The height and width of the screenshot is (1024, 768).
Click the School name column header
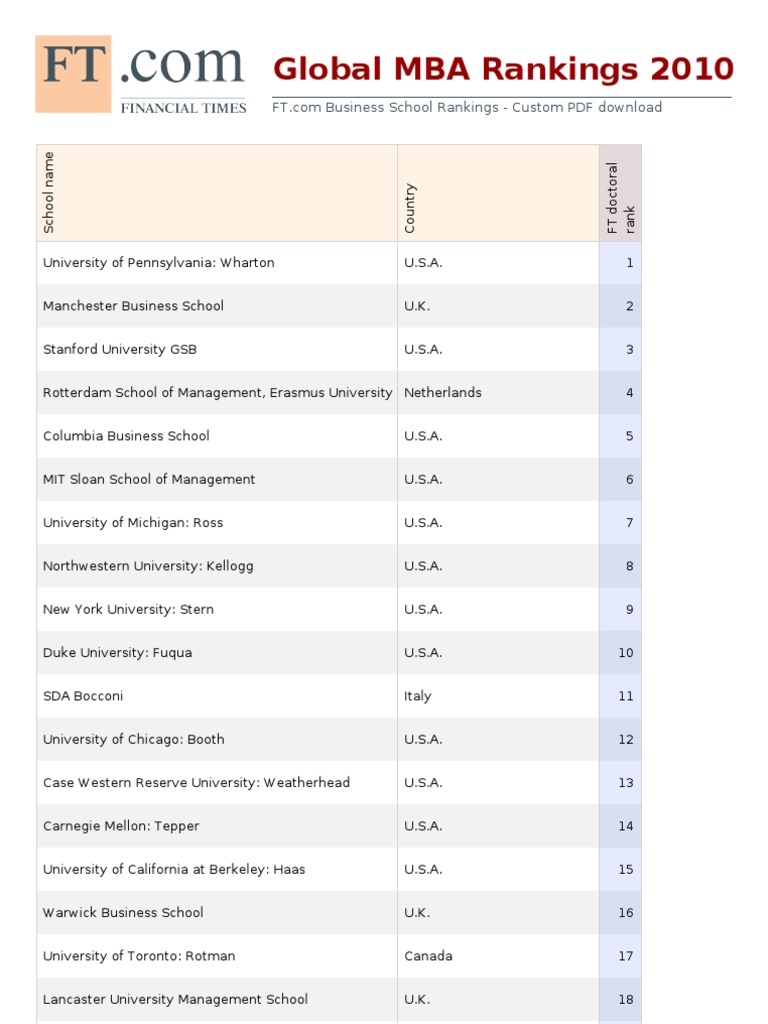pos(49,193)
